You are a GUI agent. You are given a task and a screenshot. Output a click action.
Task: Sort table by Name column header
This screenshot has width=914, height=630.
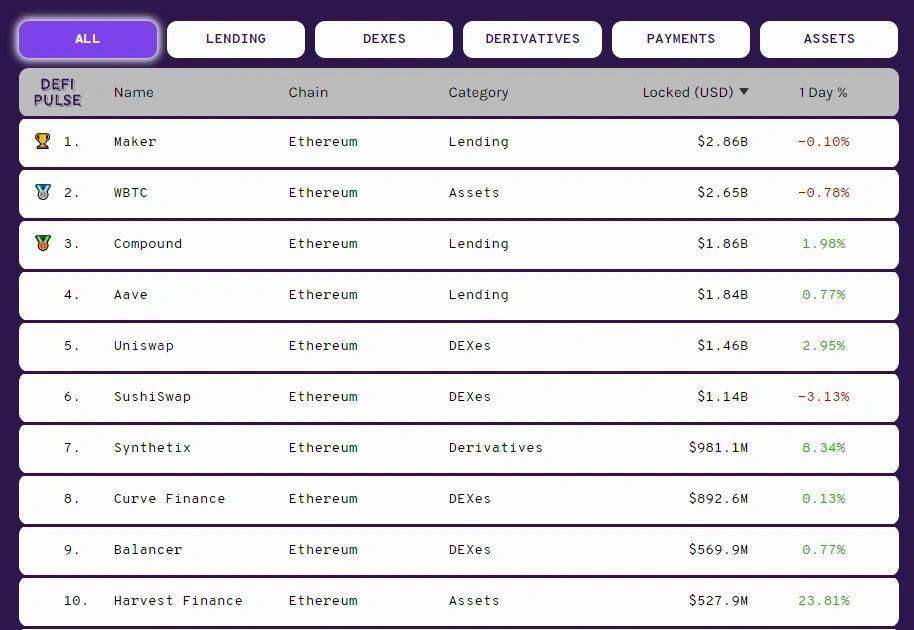pyautogui.click(x=133, y=93)
